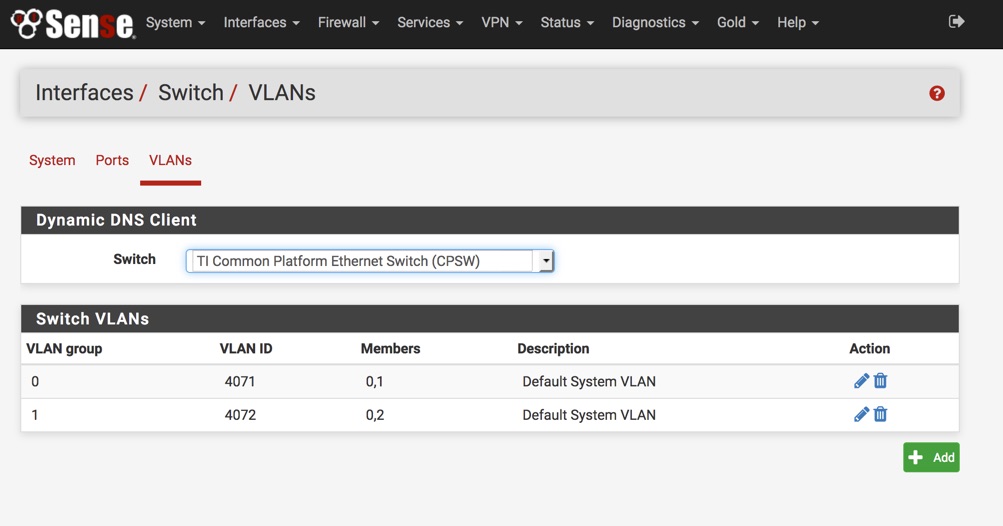Follow the Switch breadcrumb link

(x=190, y=93)
